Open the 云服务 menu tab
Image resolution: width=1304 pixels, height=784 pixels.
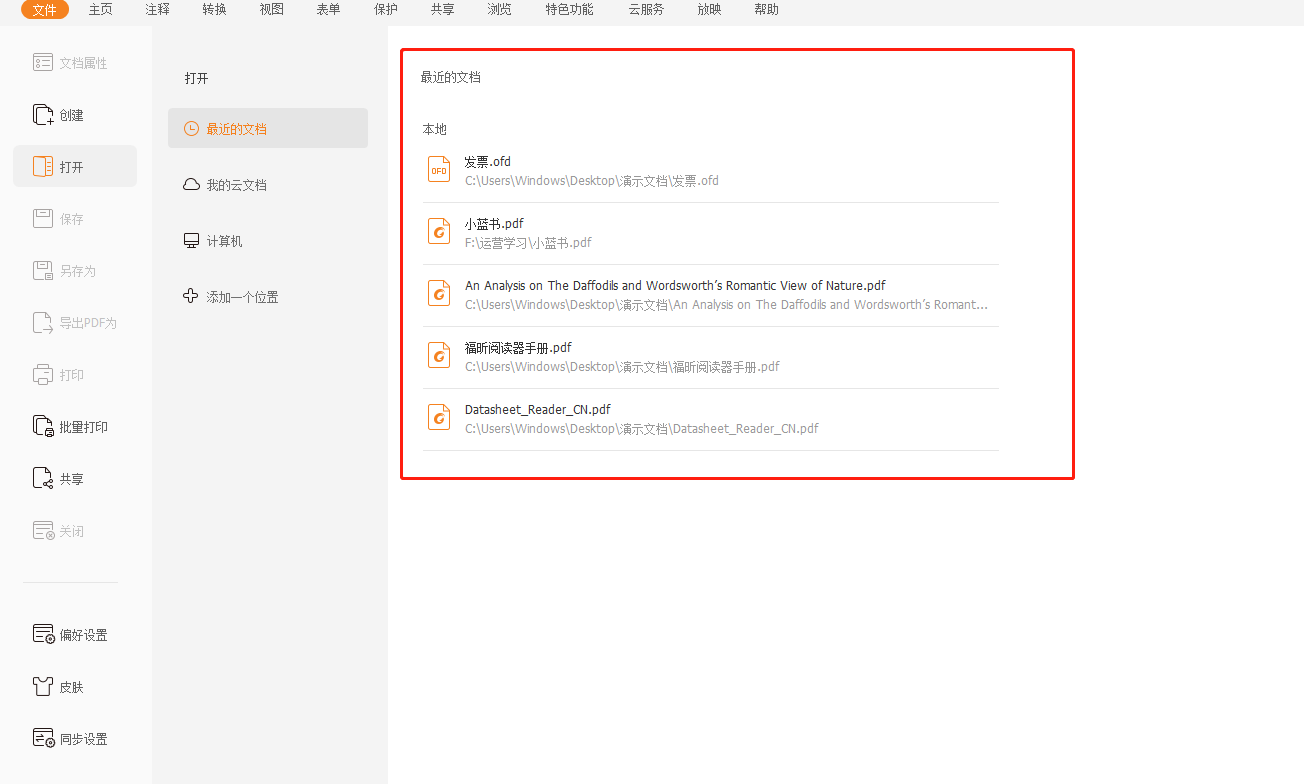click(x=645, y=10)
